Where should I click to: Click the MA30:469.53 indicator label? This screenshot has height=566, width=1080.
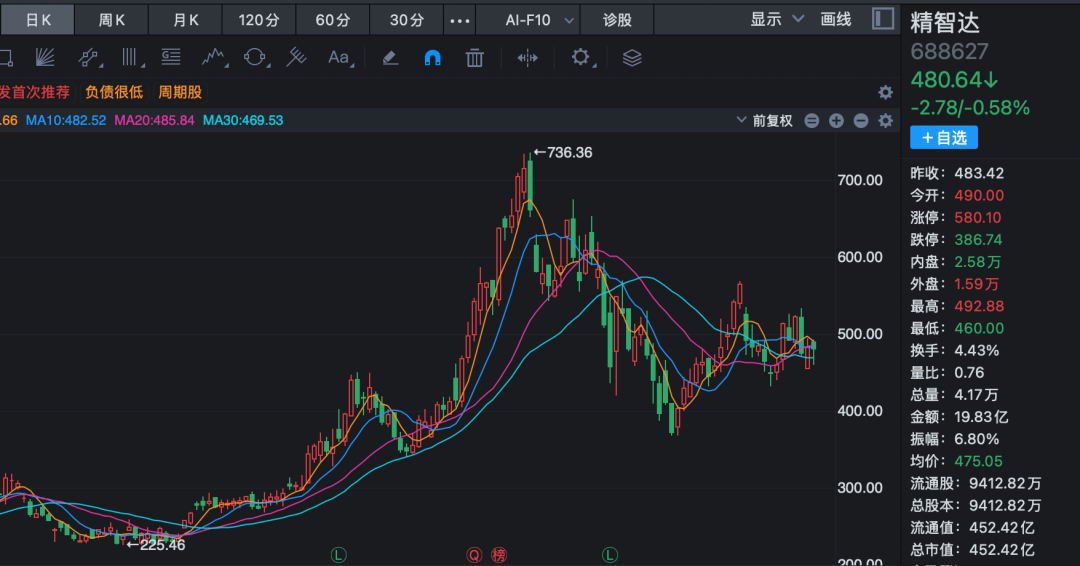tap(243, 120)
